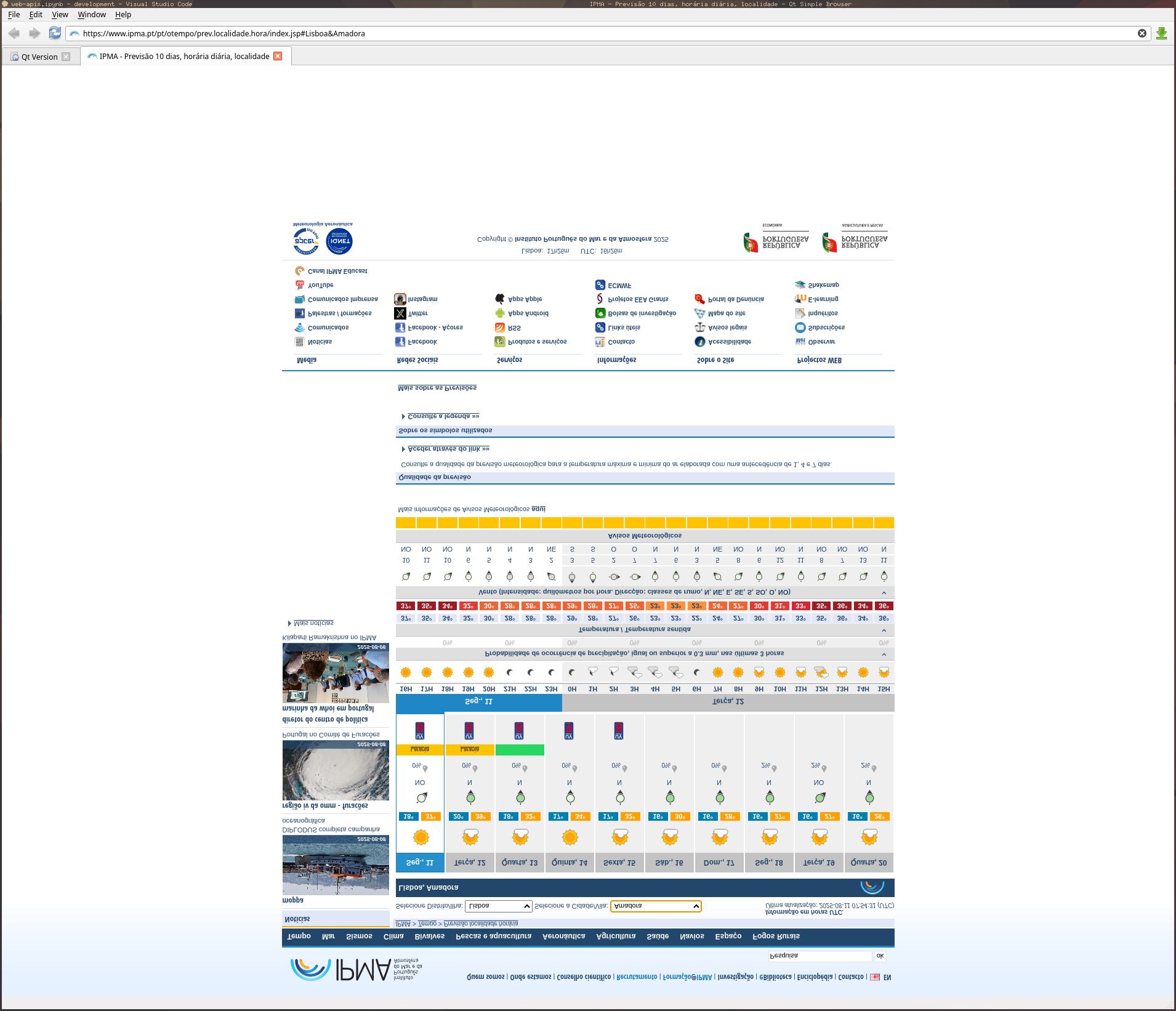Screen dimensions: 1176x1011
Task: Click the stop loading icon in address bar
Action: coord(1142,33)
